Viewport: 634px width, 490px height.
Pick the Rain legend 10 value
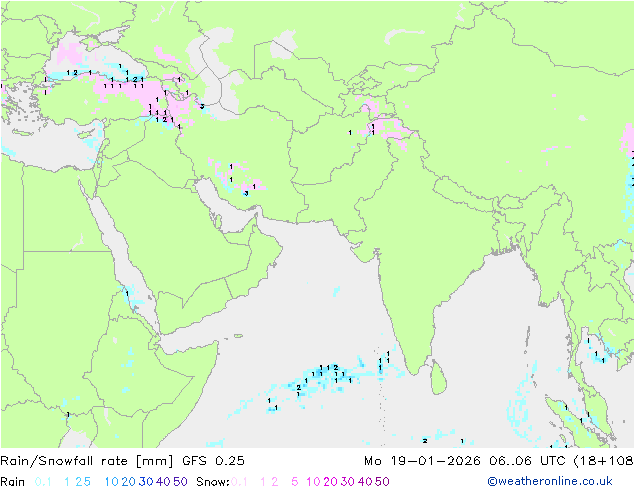[x=112, y=482]
